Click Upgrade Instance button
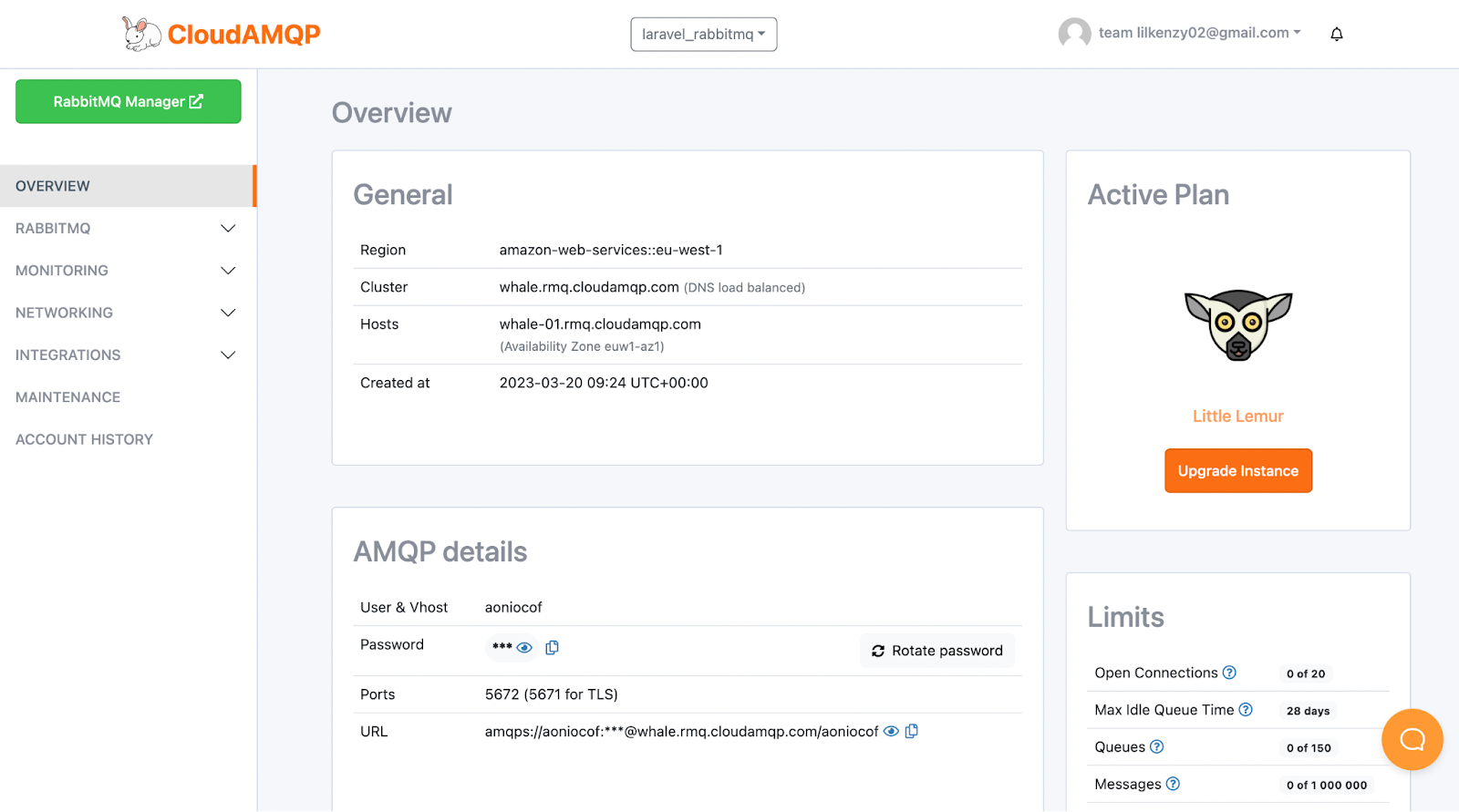 pyautogui.click(x=1238, y=470)
